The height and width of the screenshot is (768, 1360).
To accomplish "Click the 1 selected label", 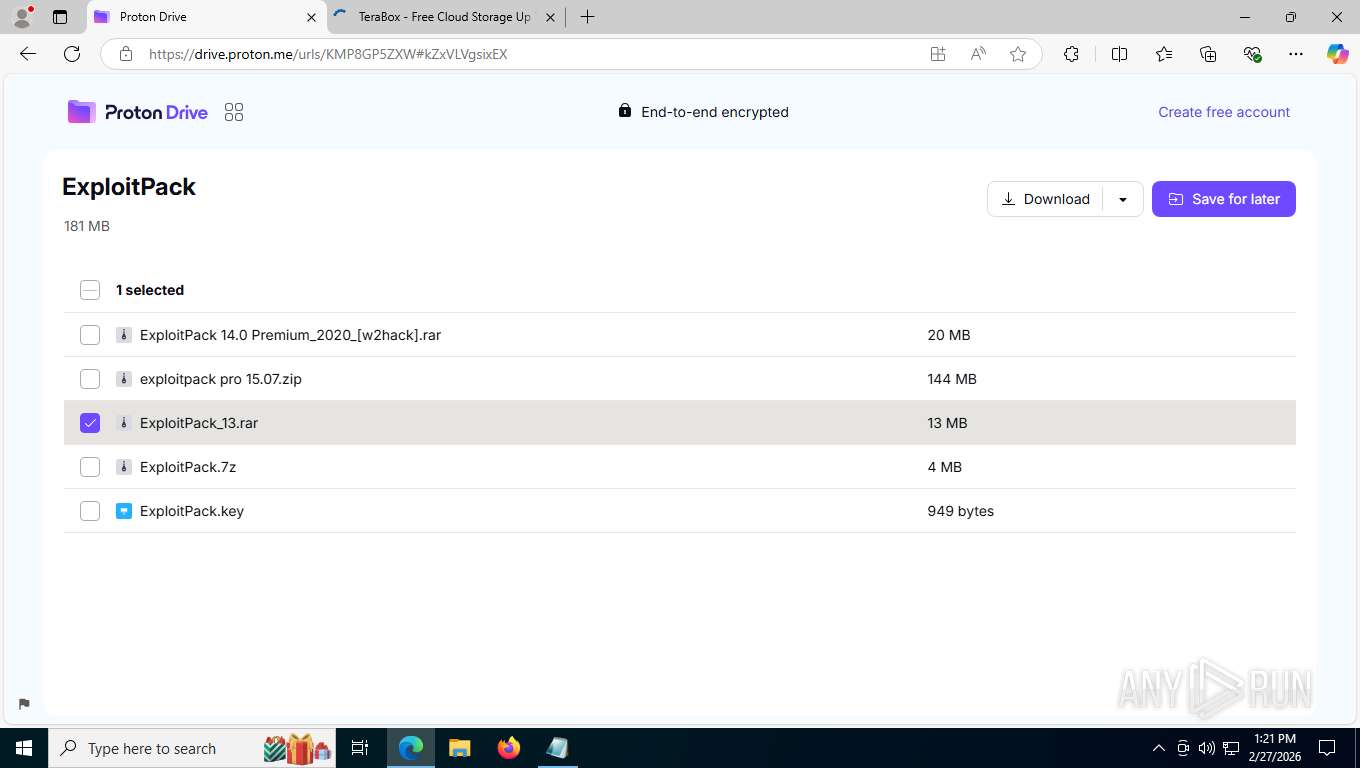I will tap(150, 290).
